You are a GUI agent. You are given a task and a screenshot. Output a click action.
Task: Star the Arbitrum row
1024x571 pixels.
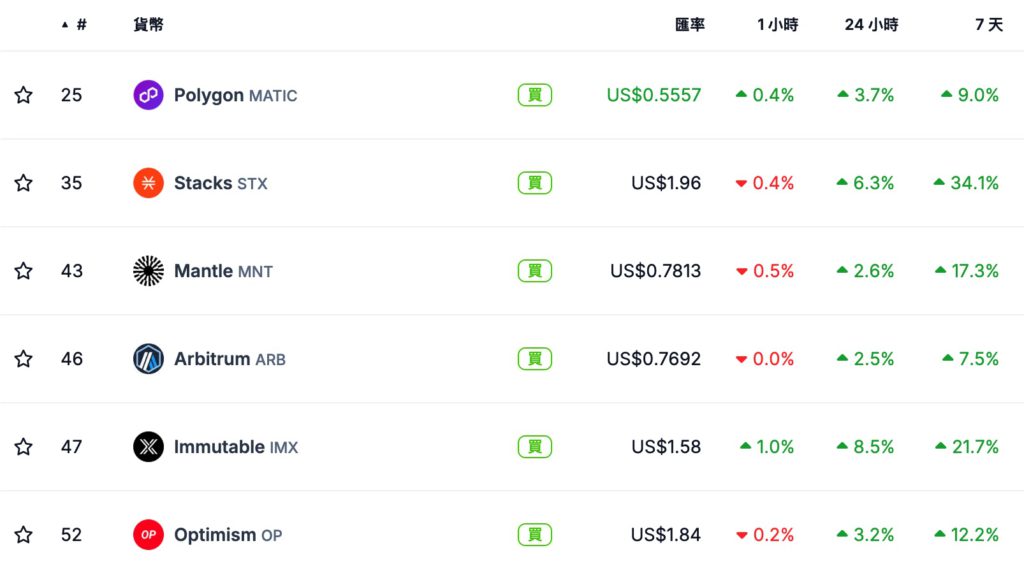[x=23, y=359]
